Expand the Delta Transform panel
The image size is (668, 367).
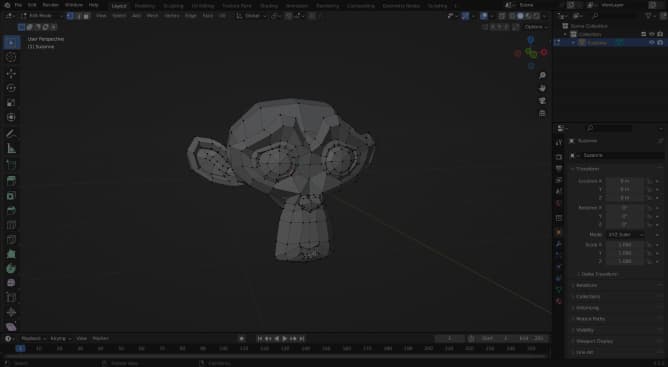(x=599, y=274)
